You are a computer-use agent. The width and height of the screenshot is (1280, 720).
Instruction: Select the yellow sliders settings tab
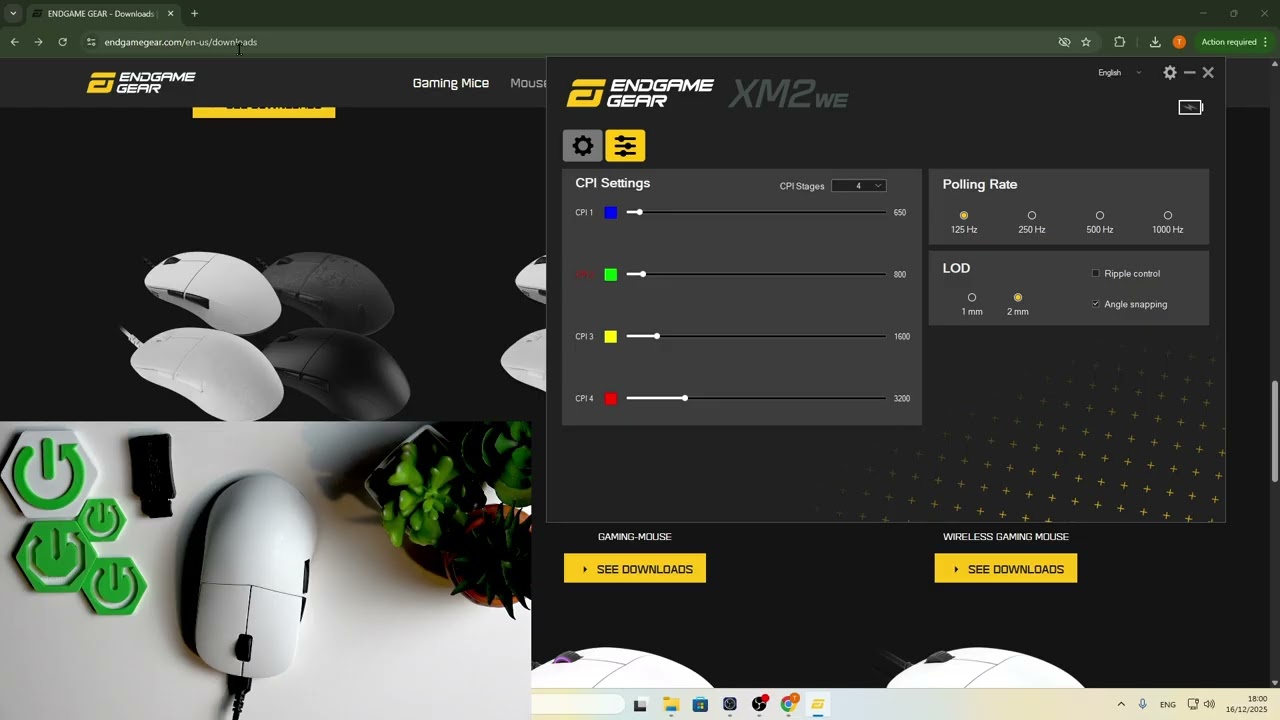pyautogui.click(x=625, y=146)
